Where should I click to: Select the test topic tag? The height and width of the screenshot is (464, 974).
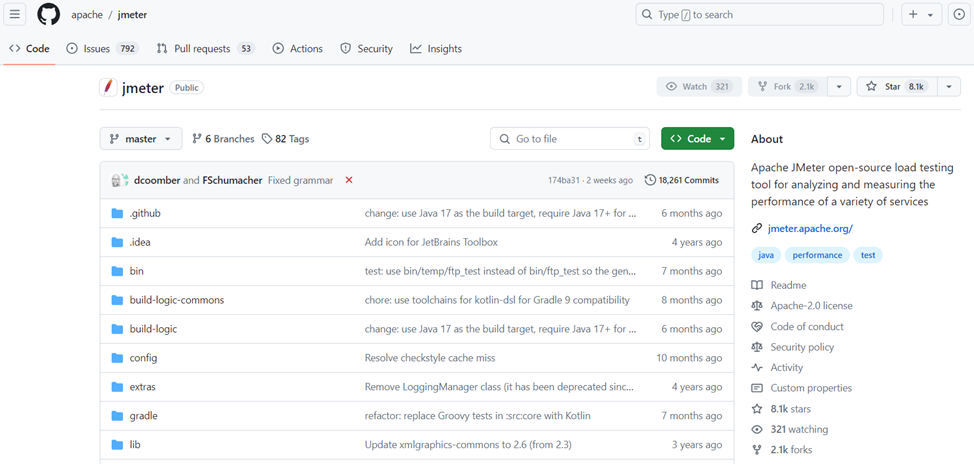click(x=868, y=255)
